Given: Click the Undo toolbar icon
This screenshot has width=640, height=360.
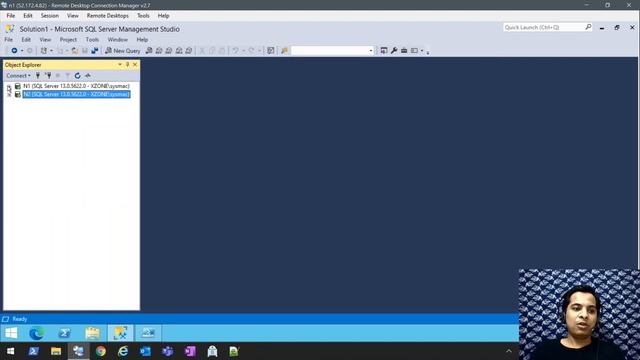Looking at the screenshot, I should point(236,51).
